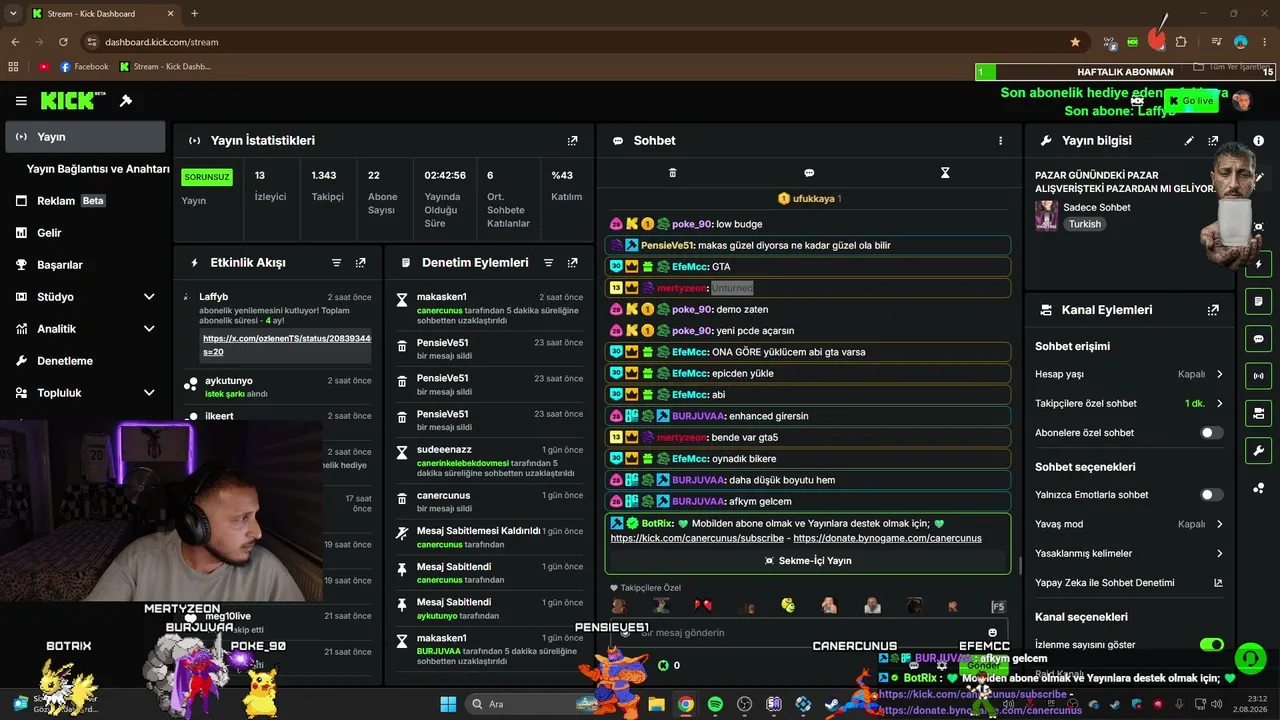Click the lightning activity icon in right sidebar
The height and width of the screenshot is (720, 1280).
[x=1258, y=265]
